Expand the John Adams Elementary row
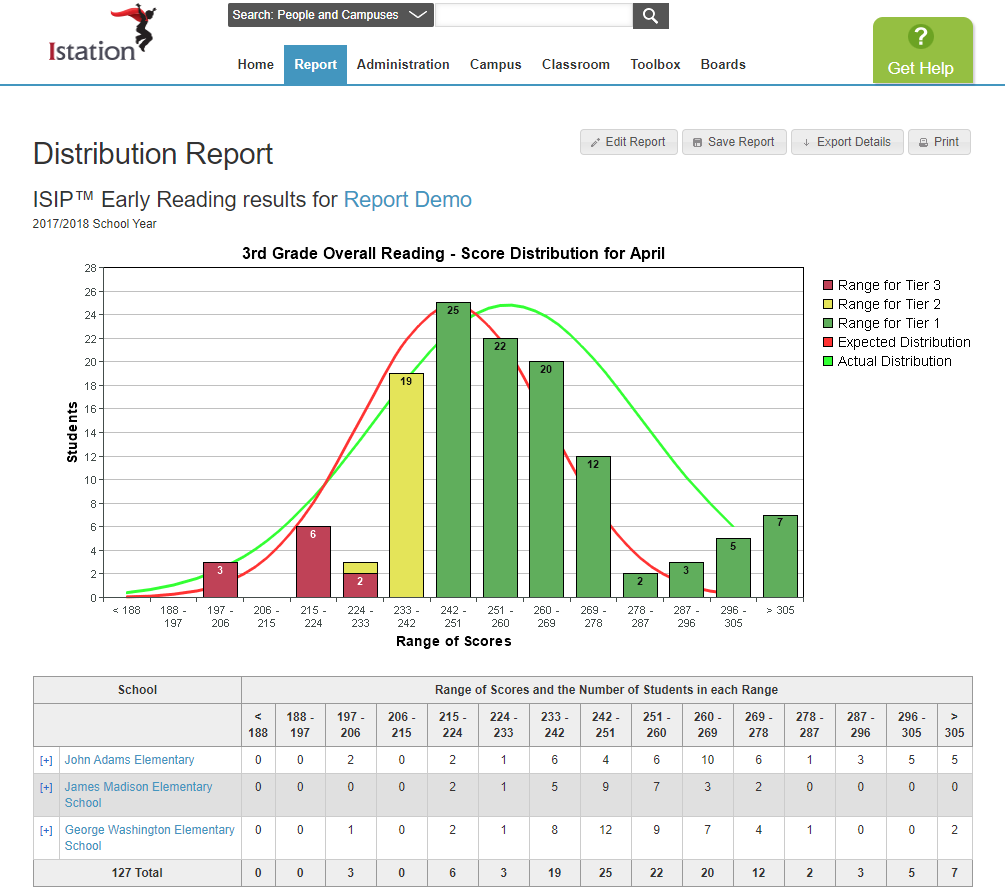 click(x=46, y=761)
